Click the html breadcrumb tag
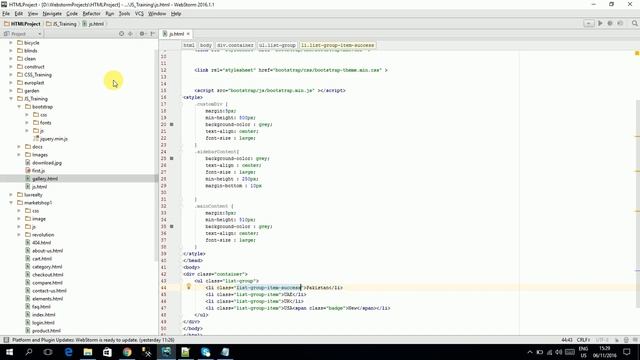Viewport: 640px width, 360px height. [189, 45]
